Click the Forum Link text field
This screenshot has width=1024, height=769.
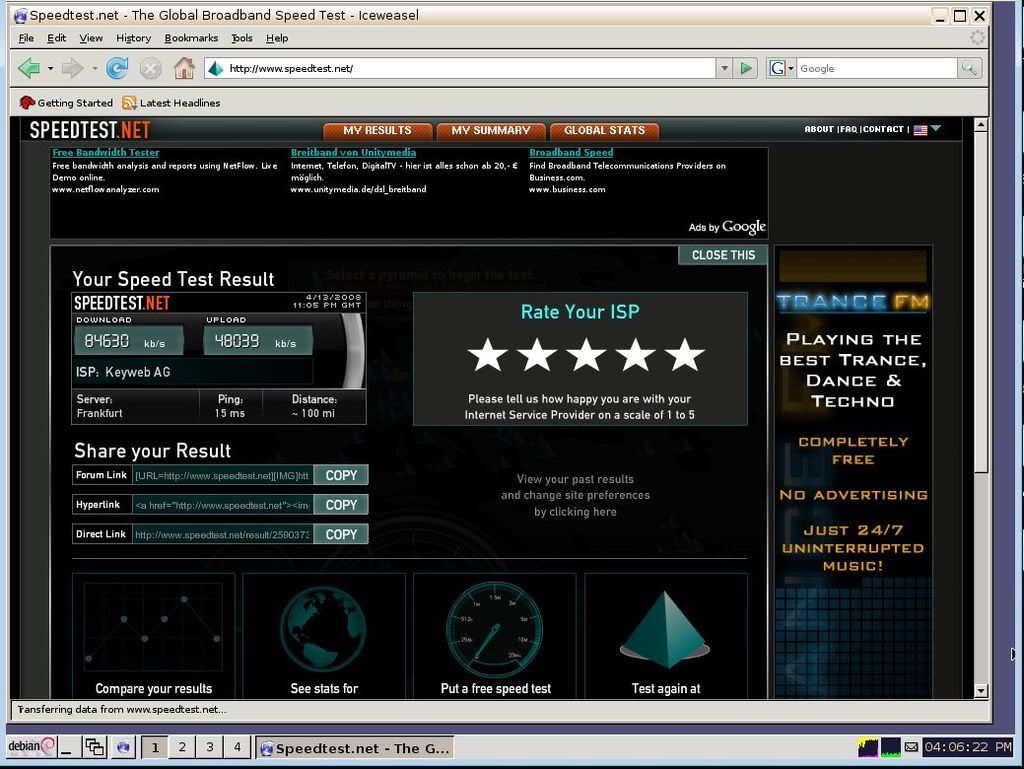[223, 475]
